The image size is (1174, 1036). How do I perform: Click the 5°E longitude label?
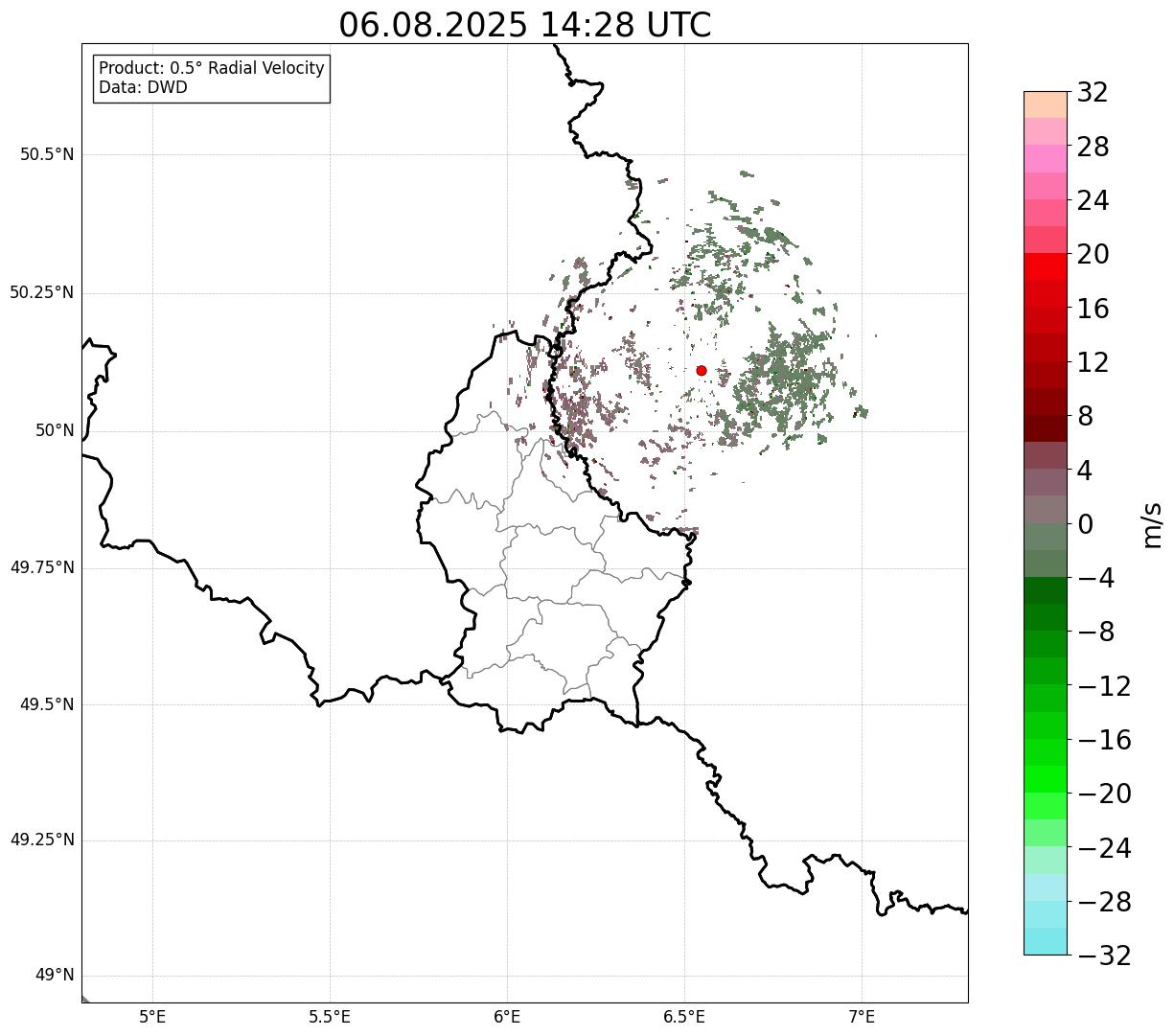[153, 1017]
